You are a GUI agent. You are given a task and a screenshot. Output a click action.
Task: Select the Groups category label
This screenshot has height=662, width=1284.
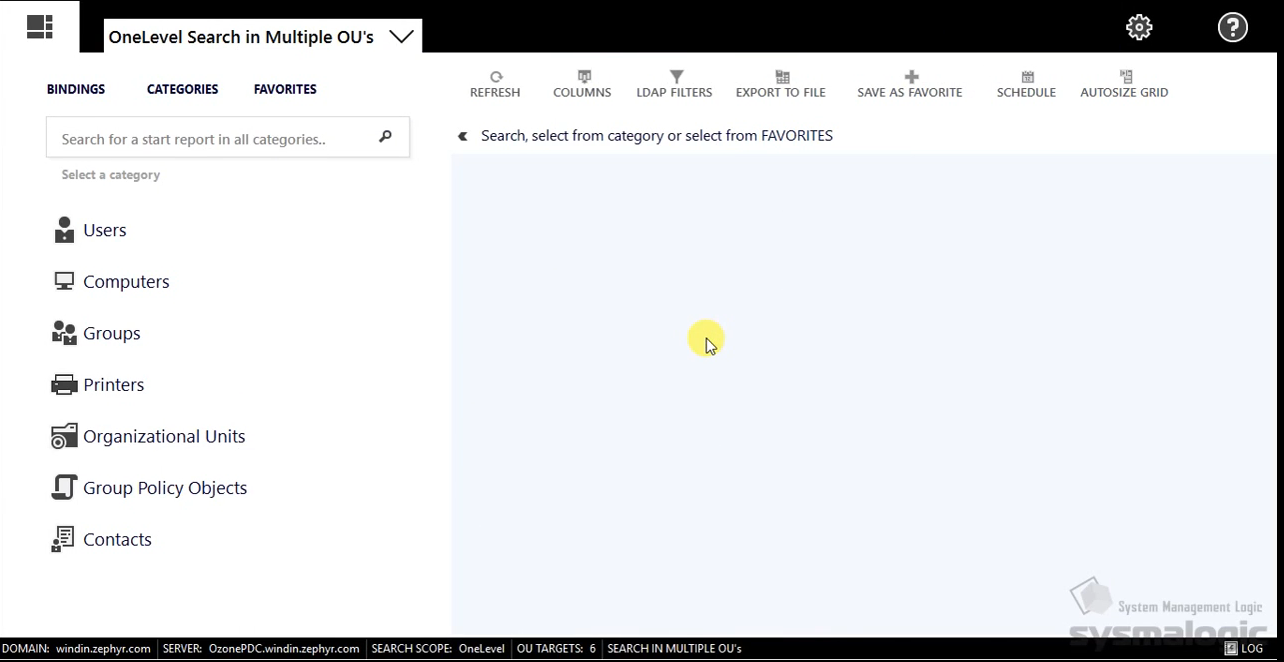click(x=112, y=333)
